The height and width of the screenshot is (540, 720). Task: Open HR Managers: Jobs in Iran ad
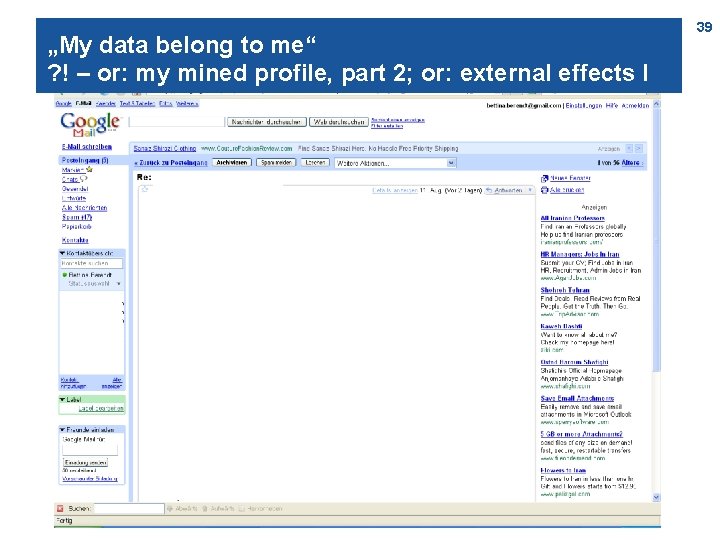point(580,254)
